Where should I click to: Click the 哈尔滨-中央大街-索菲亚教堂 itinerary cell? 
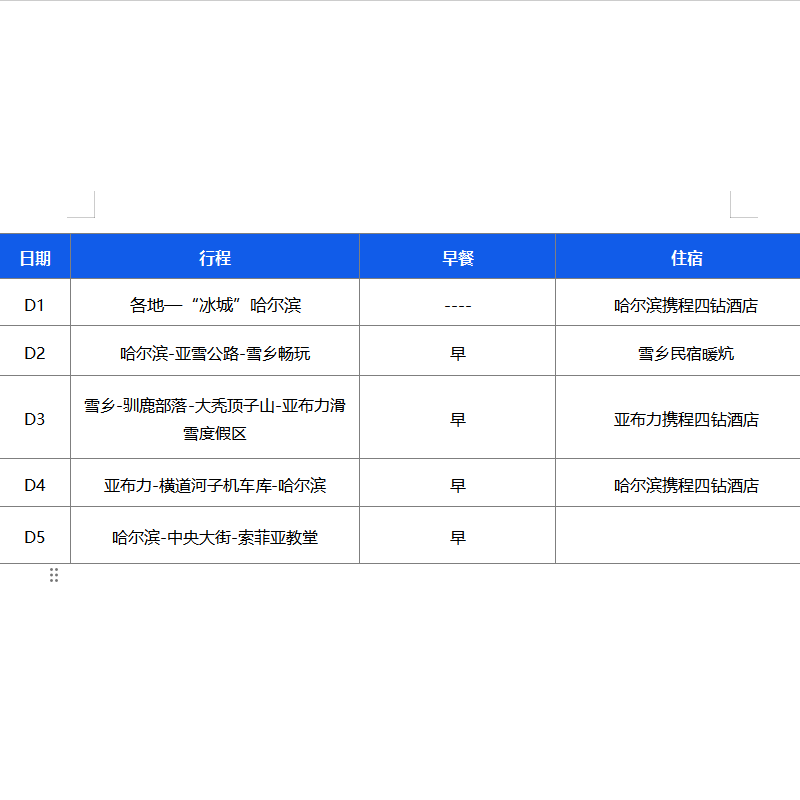[x=215, y=537]
